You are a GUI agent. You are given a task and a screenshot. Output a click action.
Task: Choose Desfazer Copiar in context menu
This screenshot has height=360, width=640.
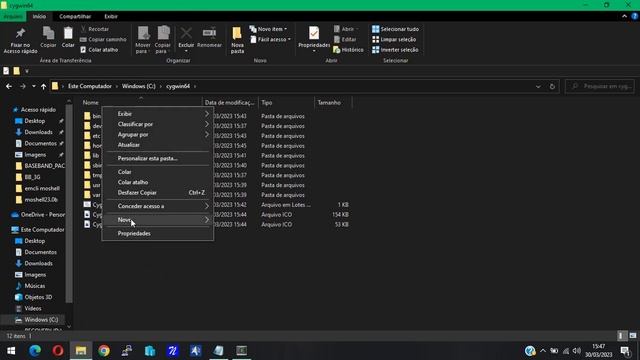[x=158, y=193]
